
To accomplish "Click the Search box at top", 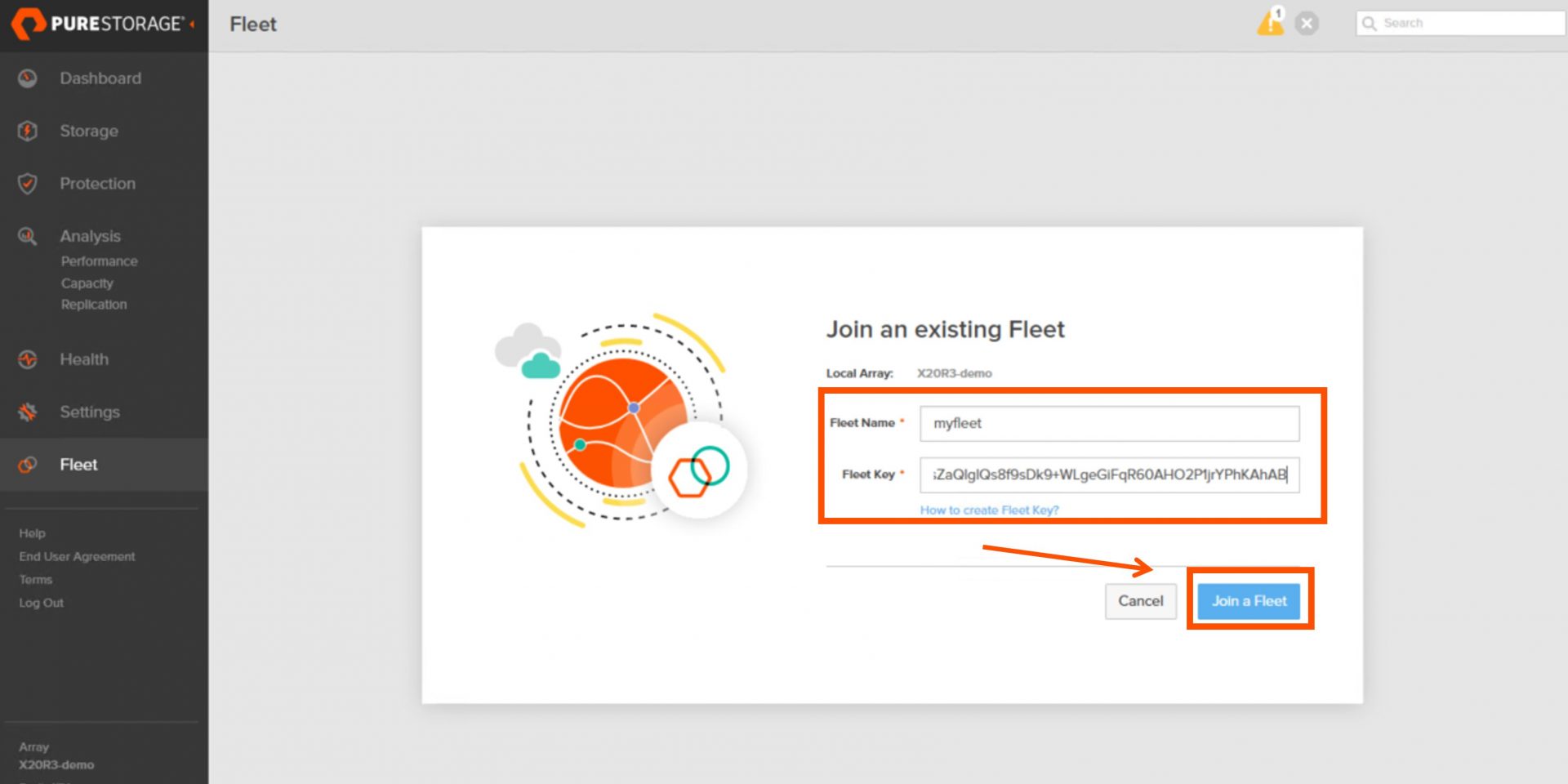I will [x=1460, y=23].
